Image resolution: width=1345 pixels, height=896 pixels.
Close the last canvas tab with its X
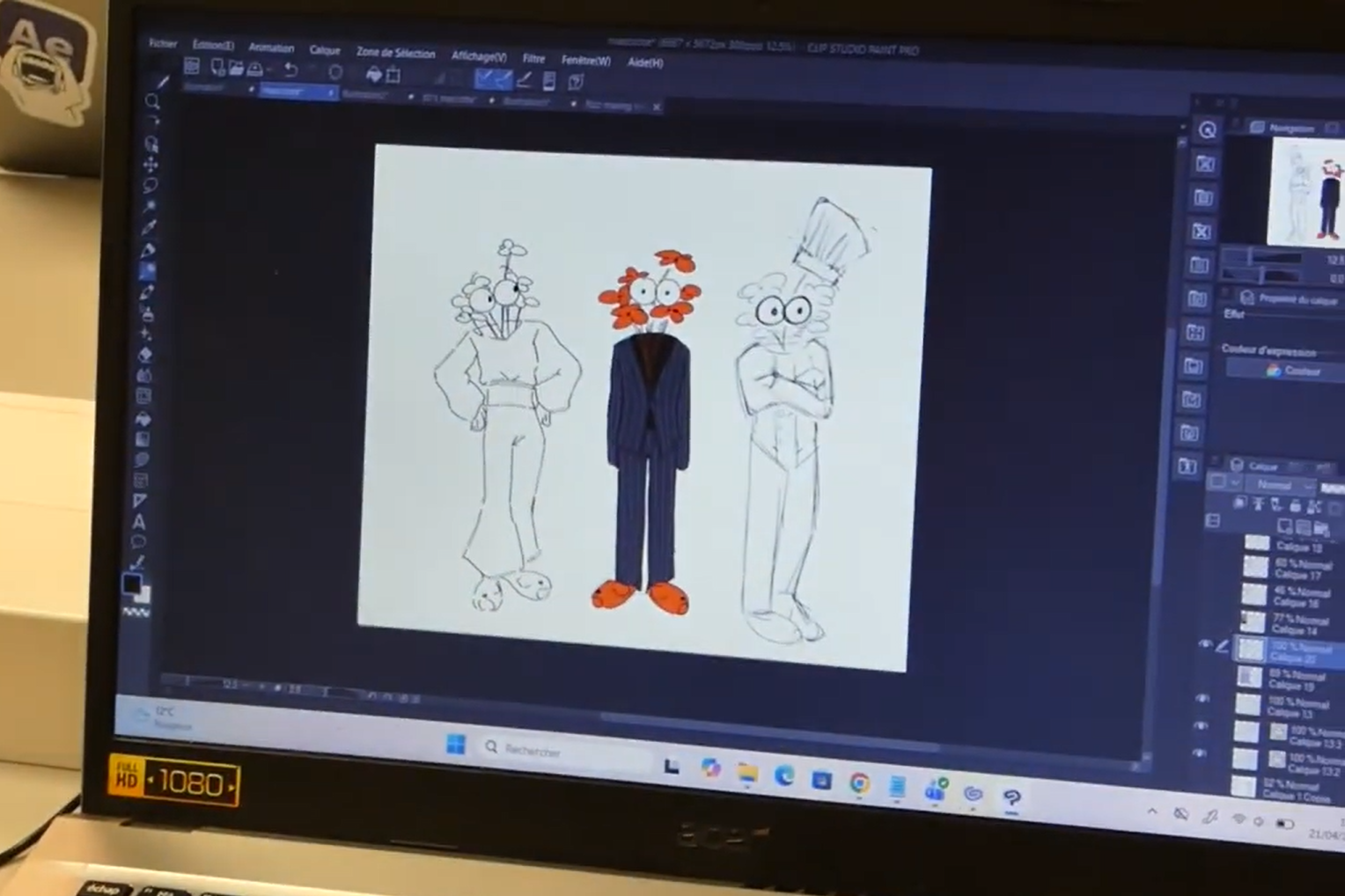pos(656,107)
